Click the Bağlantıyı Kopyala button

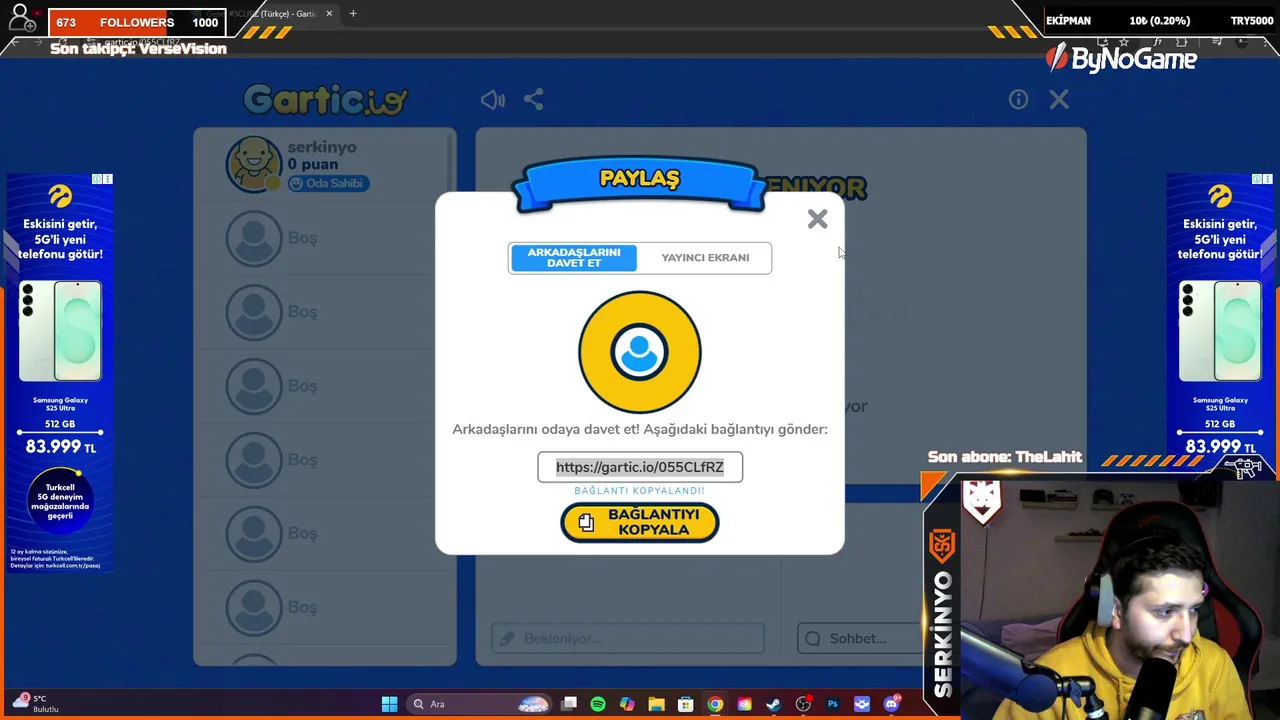pyautogui.click(x=640, y=522)
